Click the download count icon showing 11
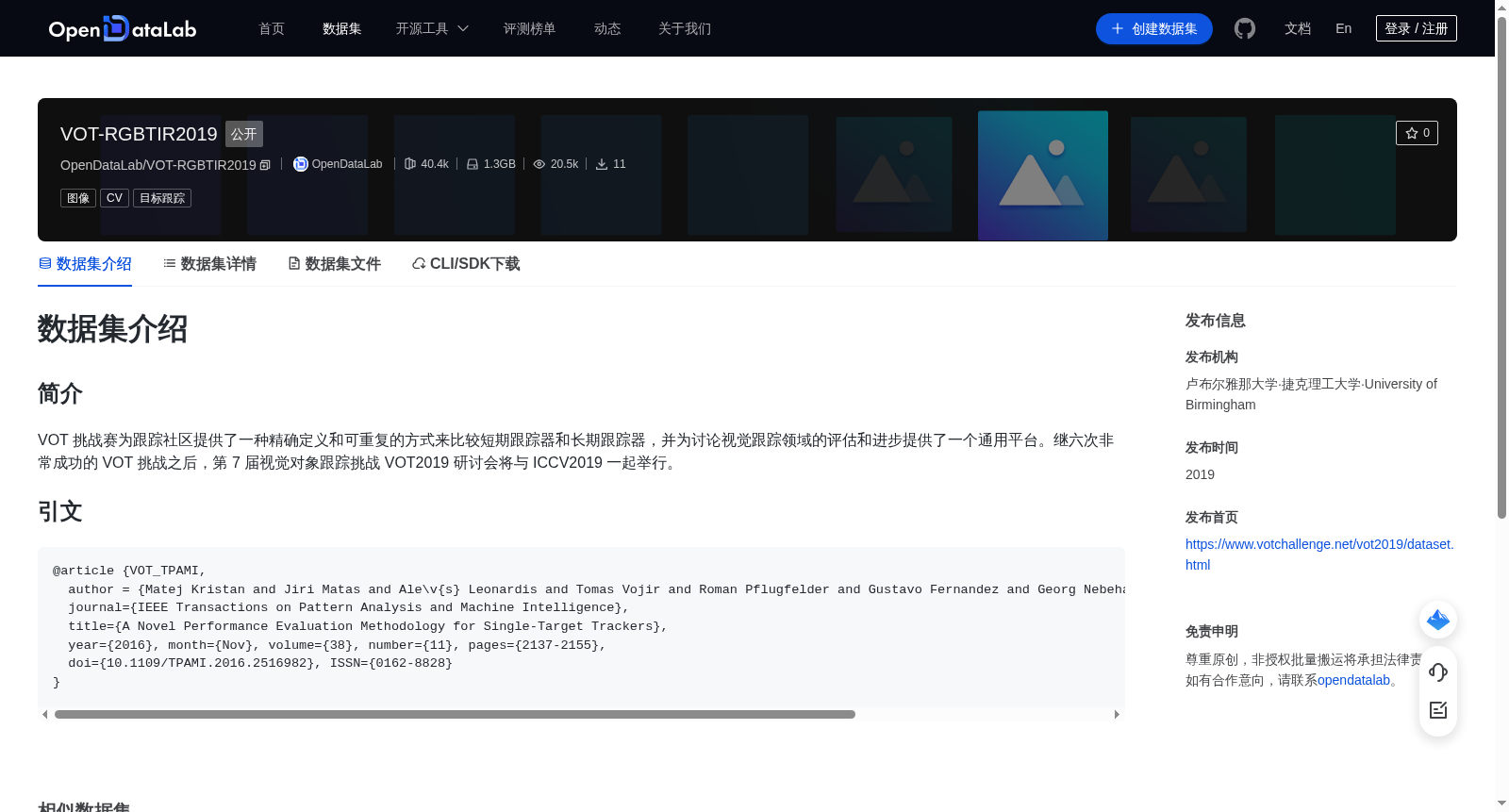This screenshot has width=1509, height=812. 602,164
